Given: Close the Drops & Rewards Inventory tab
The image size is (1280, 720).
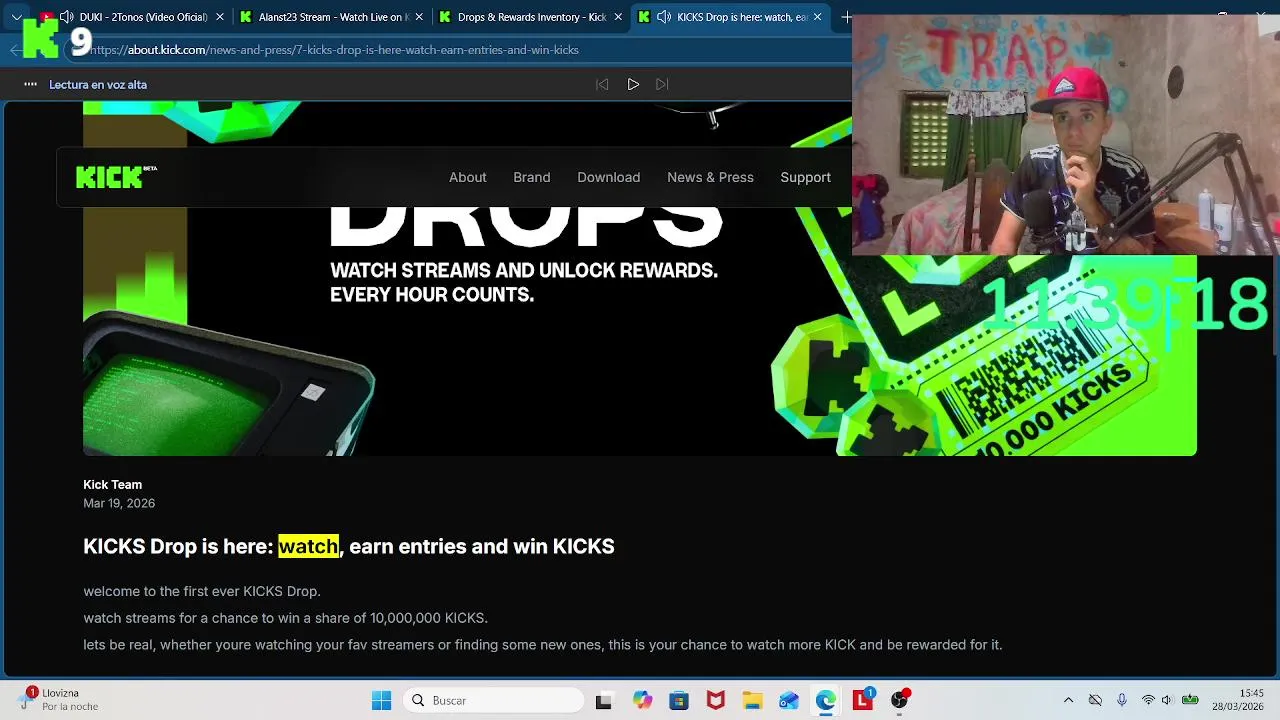Looking at the screenshot, I should tap(619, 17).
